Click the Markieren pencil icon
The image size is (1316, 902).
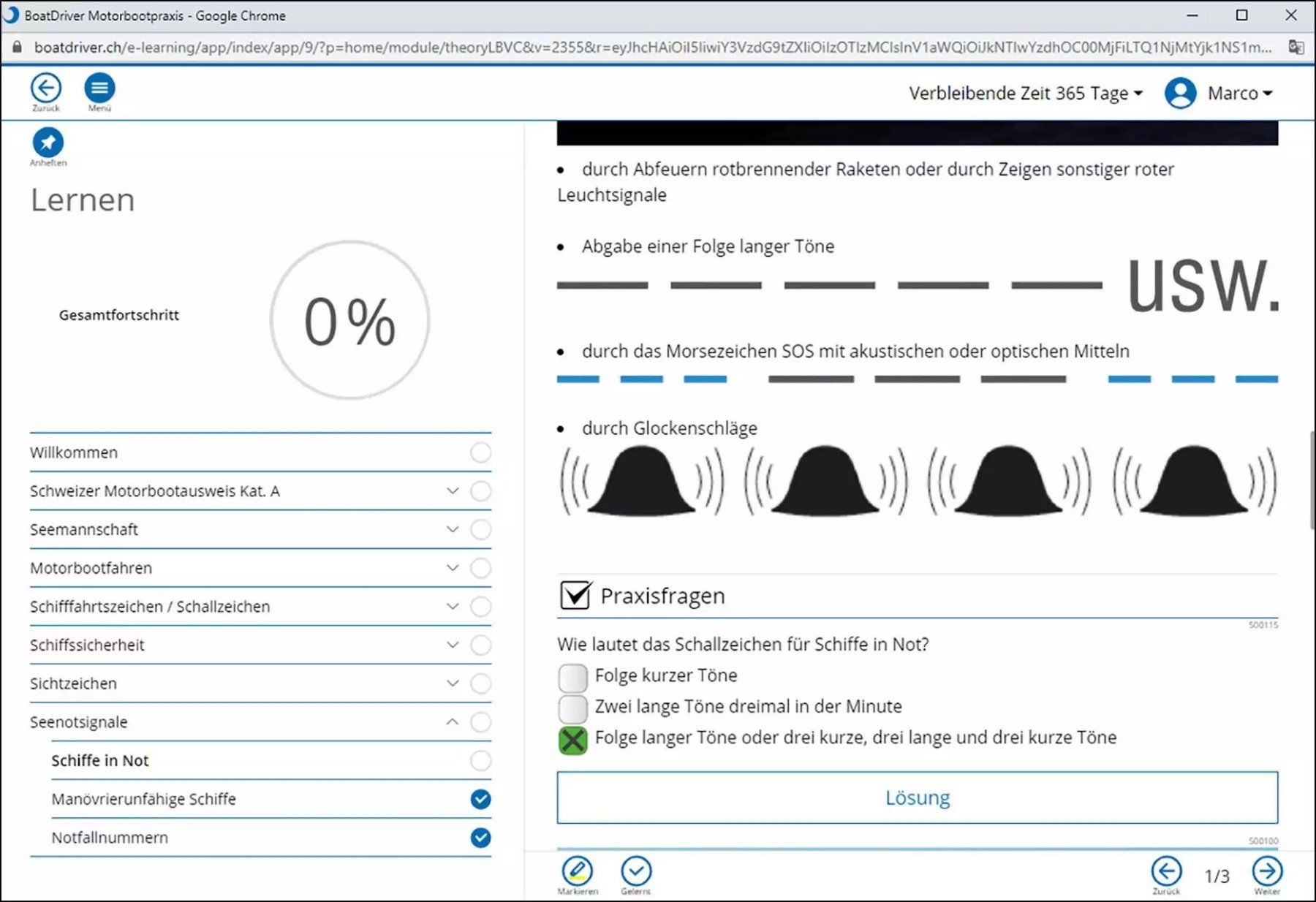pos(577,871)
